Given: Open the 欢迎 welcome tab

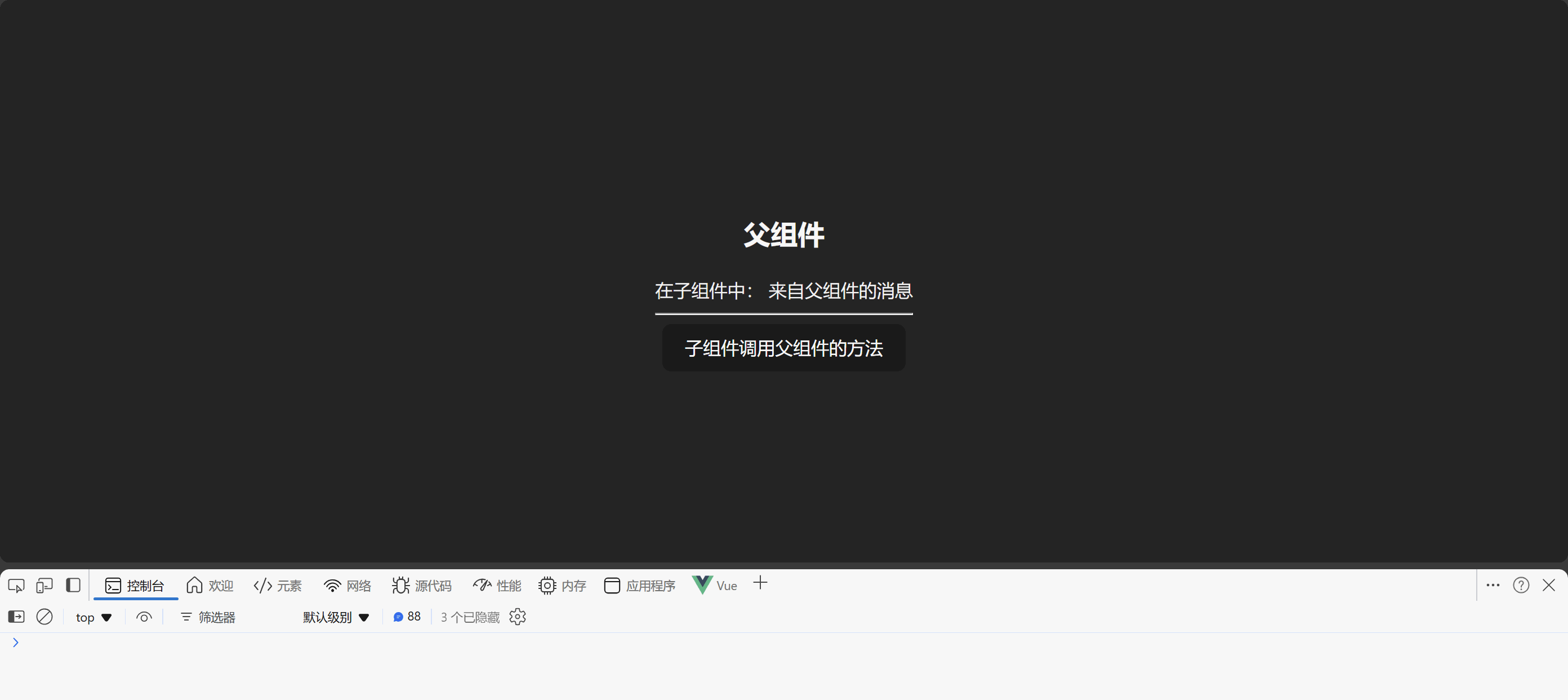Looking at the screenshot, I should [x=210, y=586].
